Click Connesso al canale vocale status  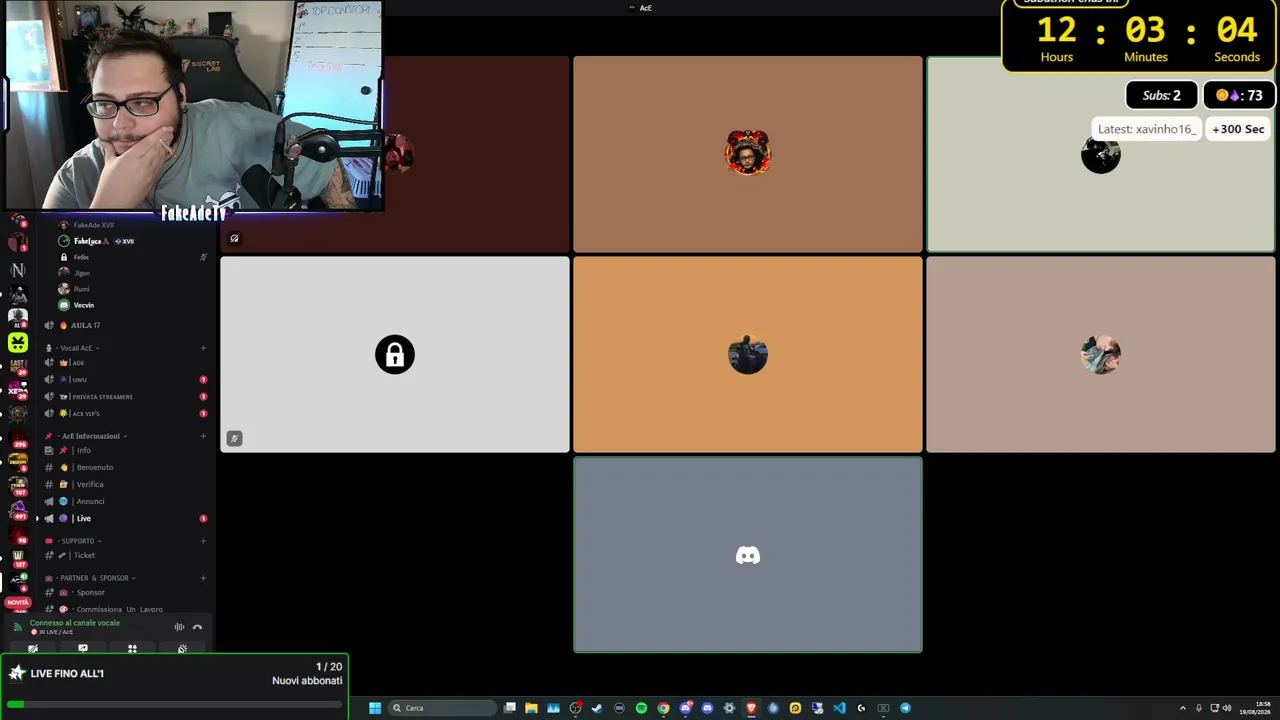[x=74, y=623]
